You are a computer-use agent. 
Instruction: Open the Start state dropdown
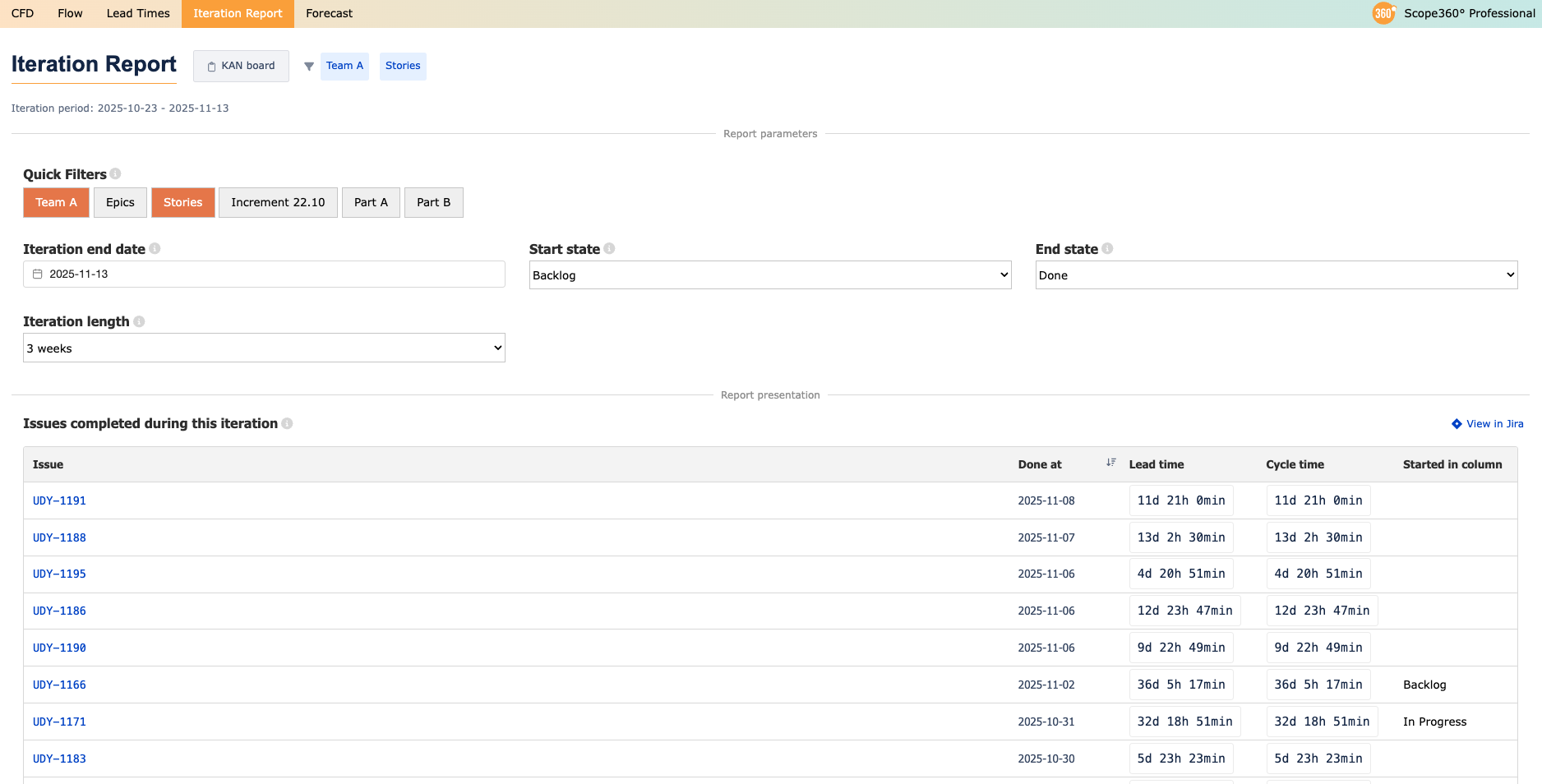tap(769, 275)
